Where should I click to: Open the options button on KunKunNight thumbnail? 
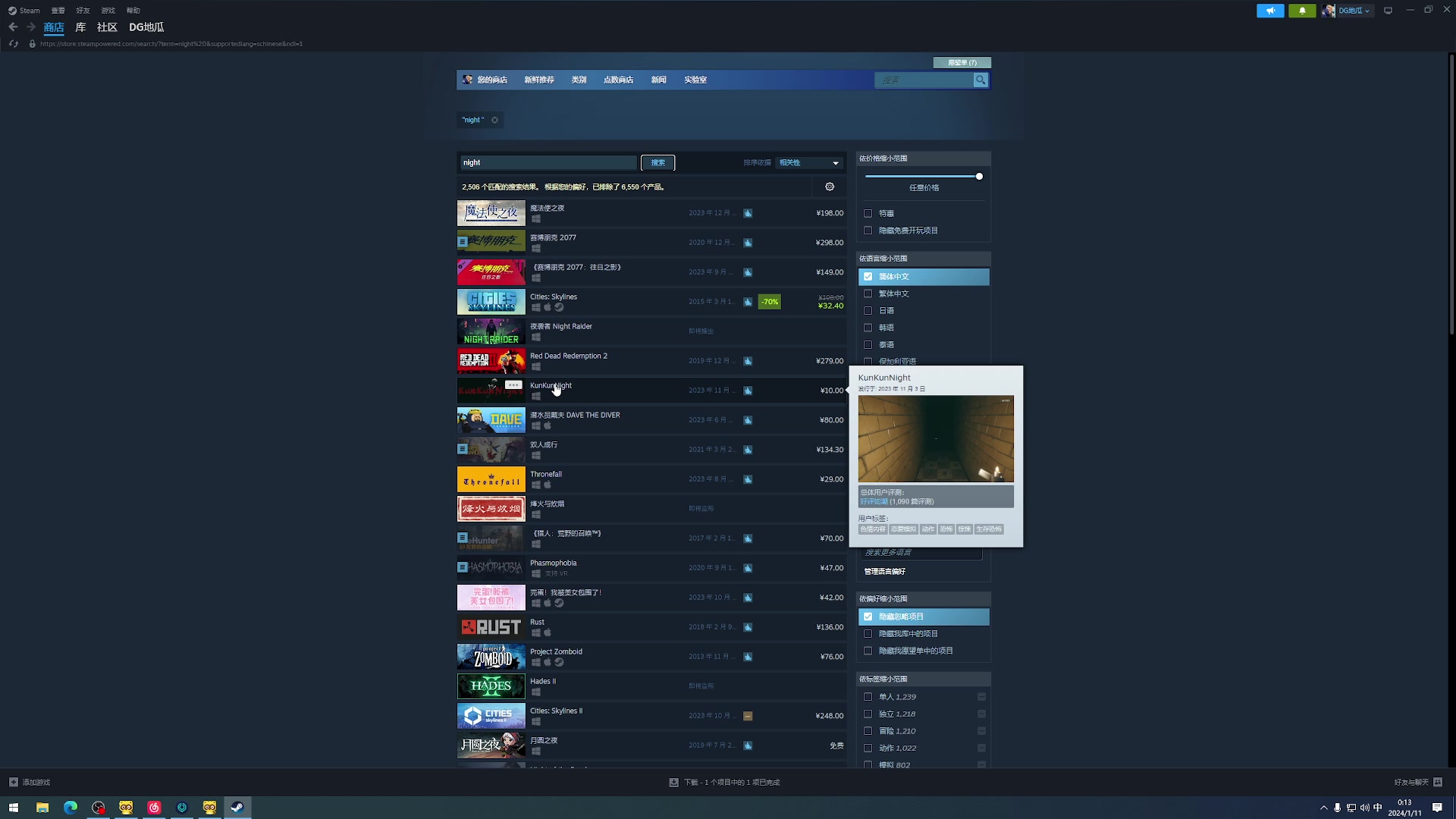[x=513, y=385]
